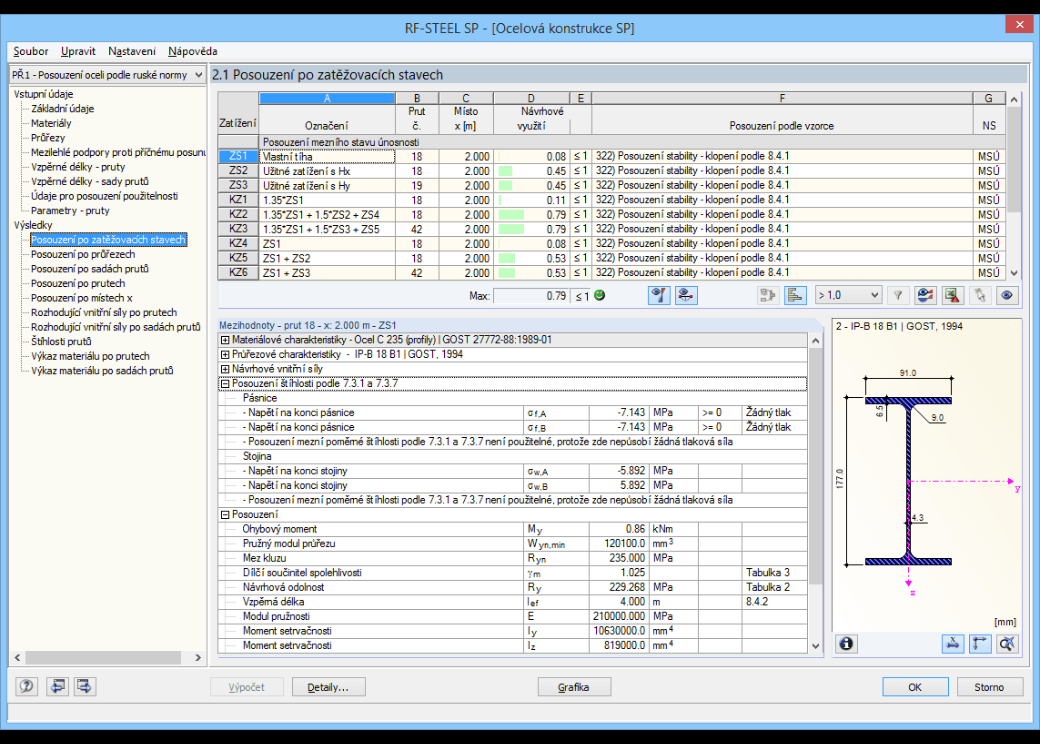This screenshot has height=744, width=1040.
Task: Cancel with the Storno button
Action: 990,687
